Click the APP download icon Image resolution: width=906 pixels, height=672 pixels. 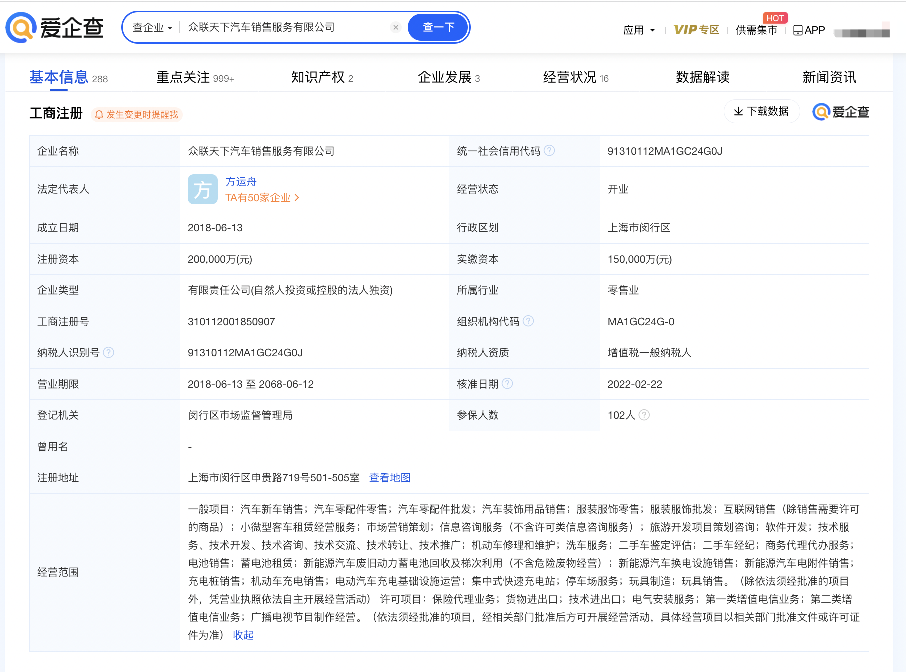(x=808, y=30)
